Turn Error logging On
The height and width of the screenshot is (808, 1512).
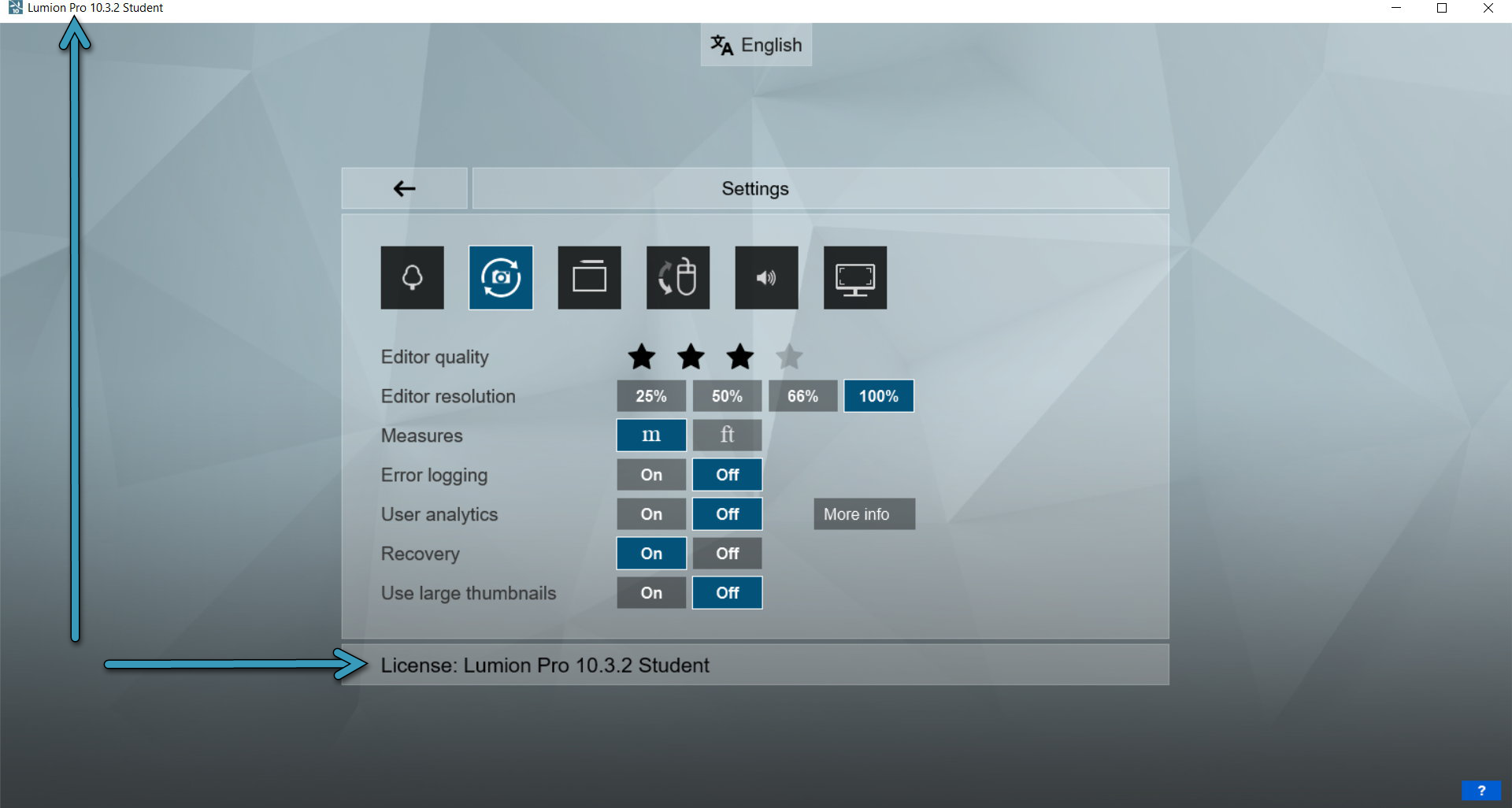[651, 475]
